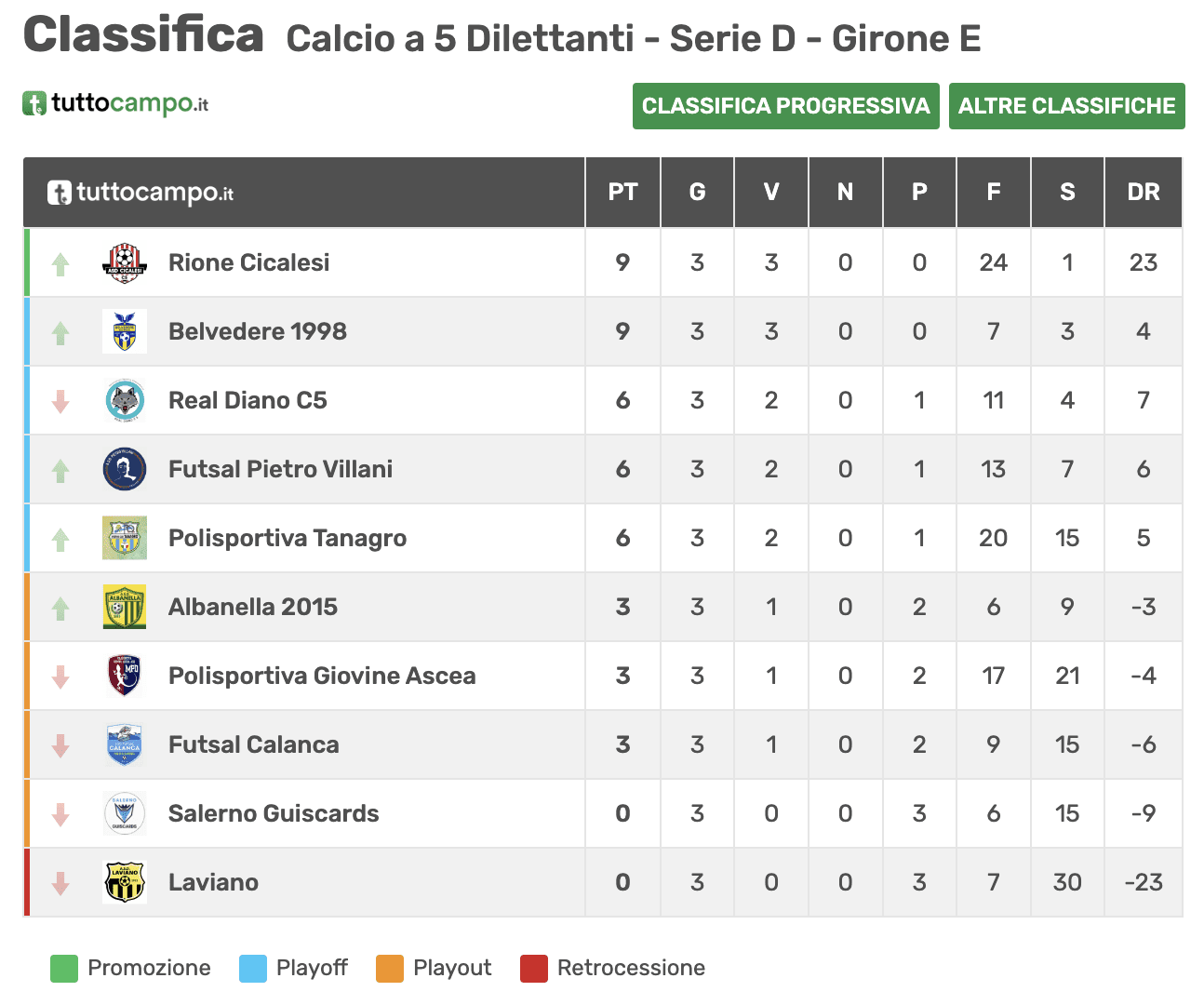Click the tuttocampo.it logo under the title
The width and height of the screenshot is (1204, 1005).
point(115,103)
